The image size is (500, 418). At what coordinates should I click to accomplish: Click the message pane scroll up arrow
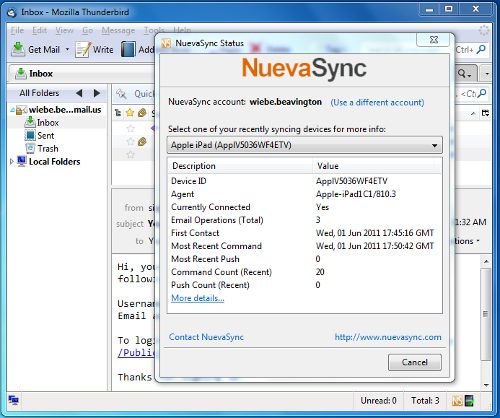(x=486, y=262)
